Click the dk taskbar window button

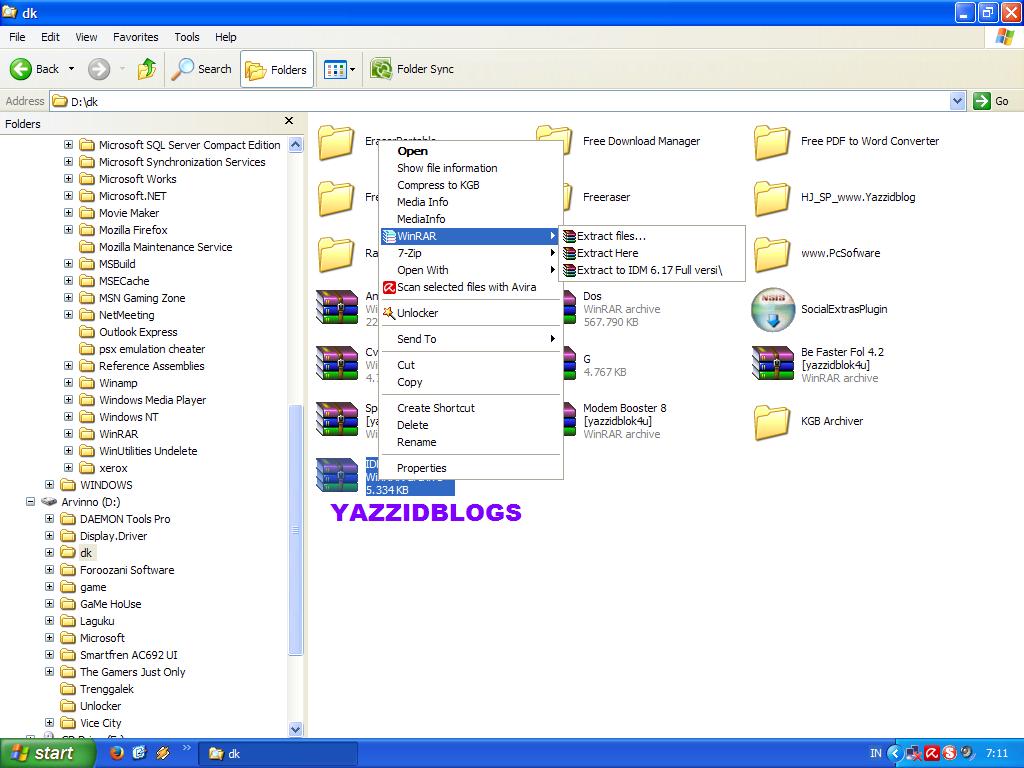point(278,754)
